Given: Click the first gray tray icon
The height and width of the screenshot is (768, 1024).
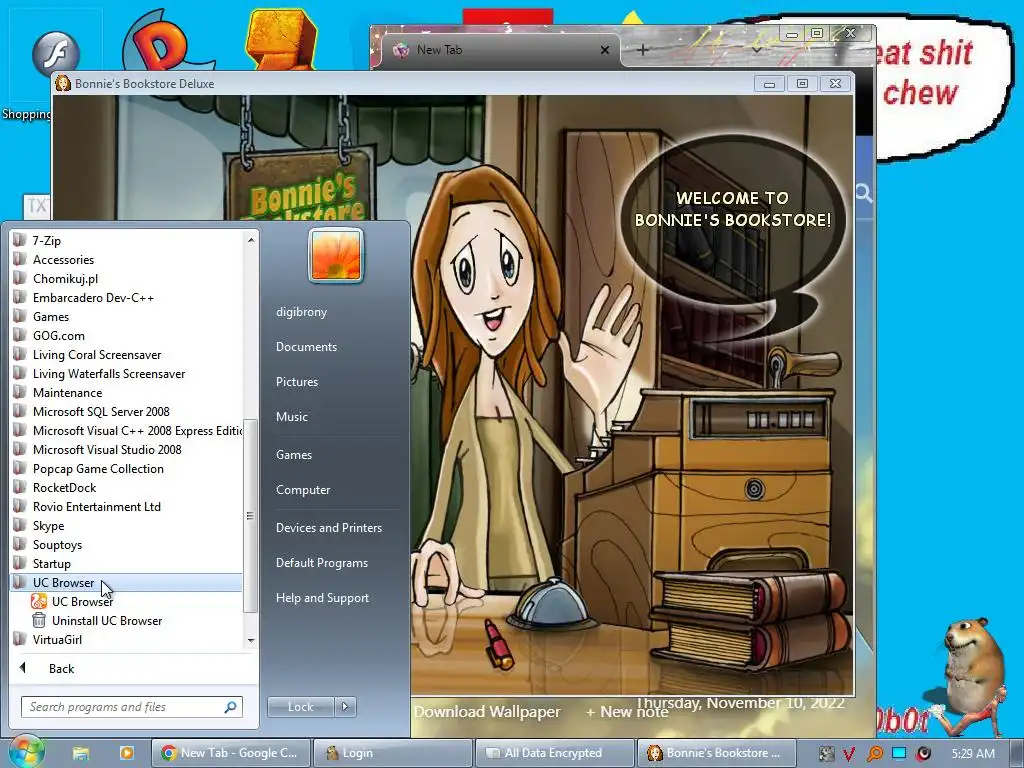Looking at the screenshot, I should click(x=826, y=754).
